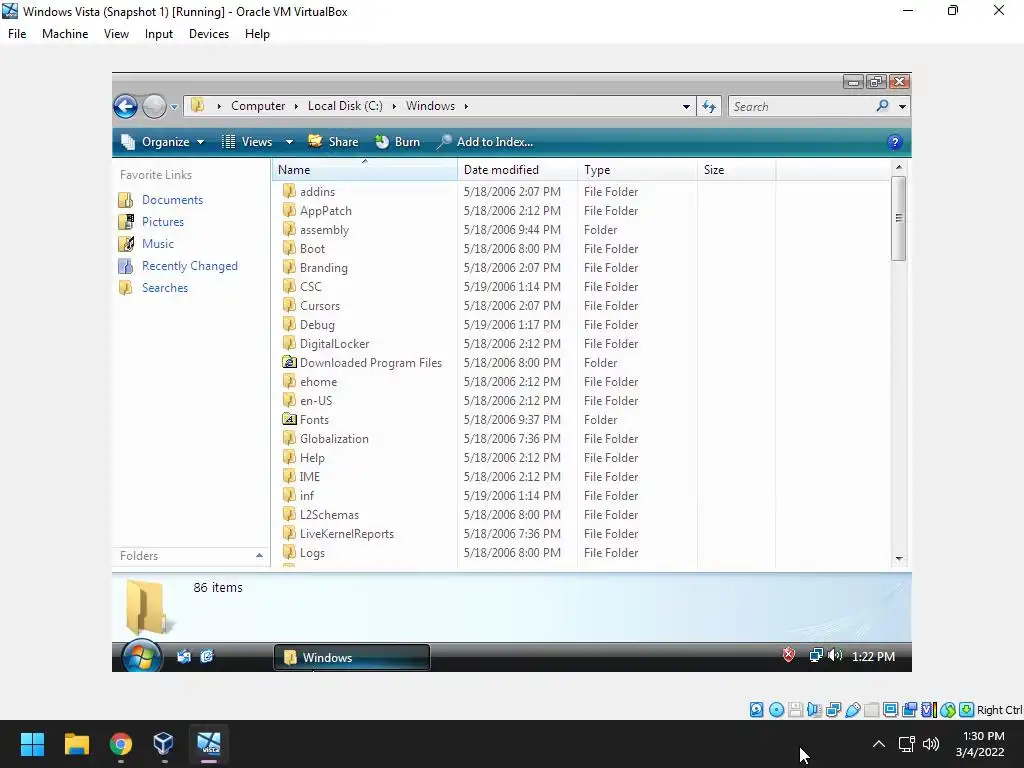This screenshot has width=1024, height=768.
Task: Click the Windows taskbar button in Vista
Action: pos(351,658)
